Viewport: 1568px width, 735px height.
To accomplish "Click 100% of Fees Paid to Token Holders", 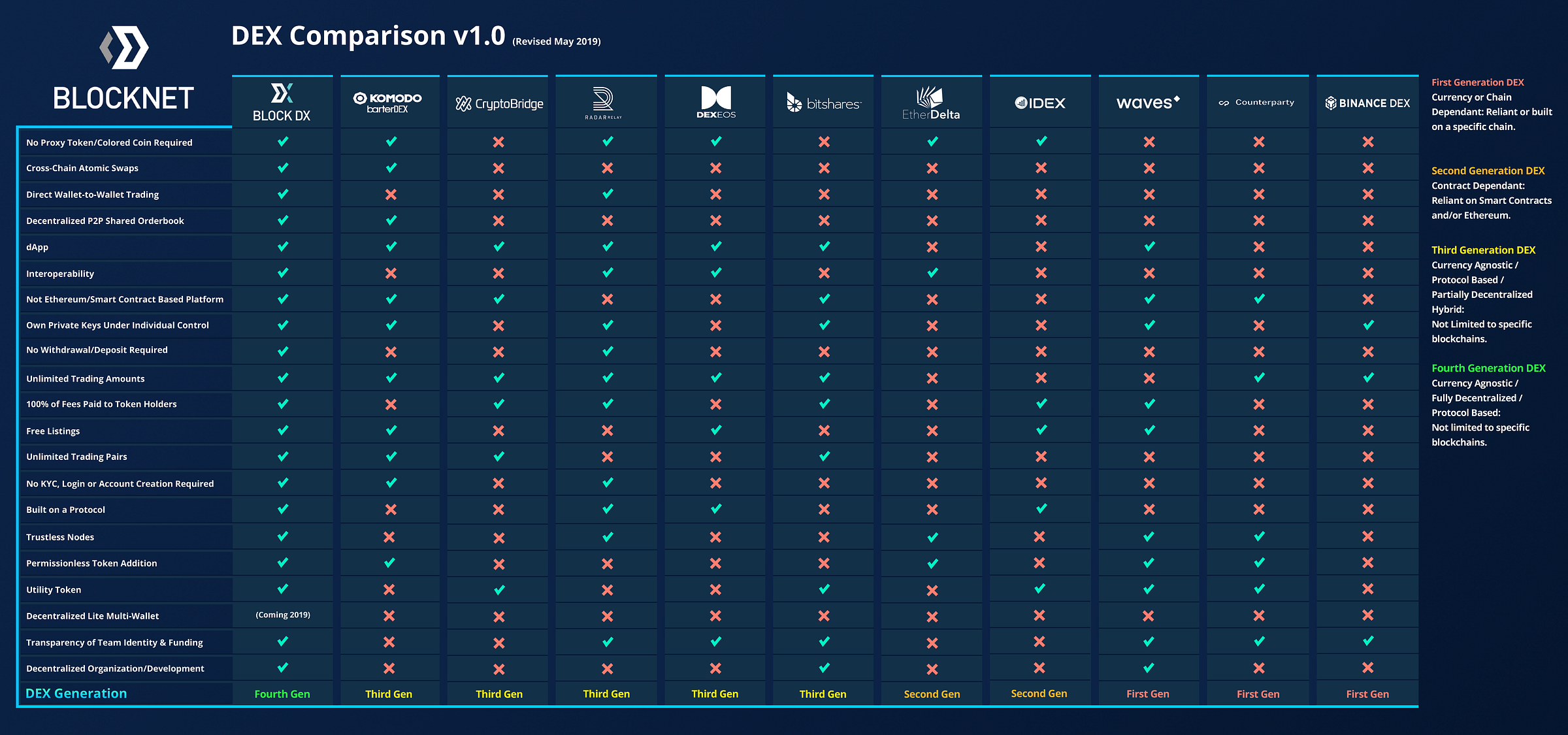I will (101, 404).
